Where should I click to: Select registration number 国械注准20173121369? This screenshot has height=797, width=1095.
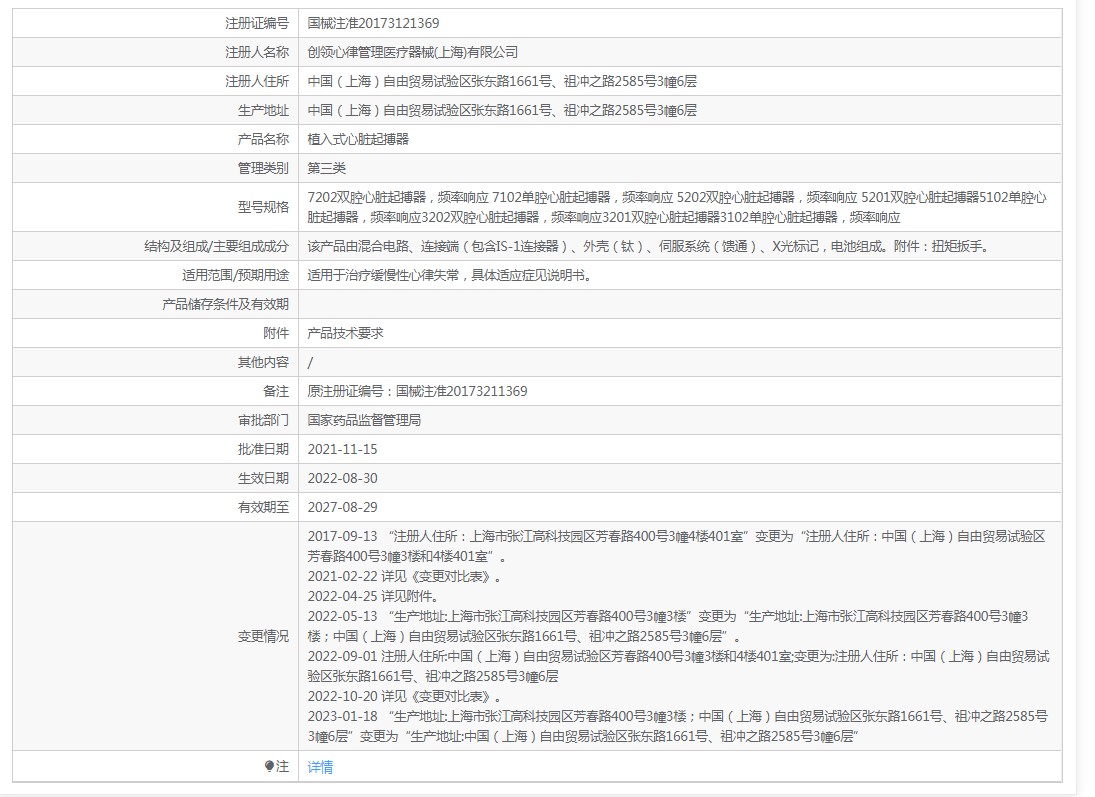point(374,24)
